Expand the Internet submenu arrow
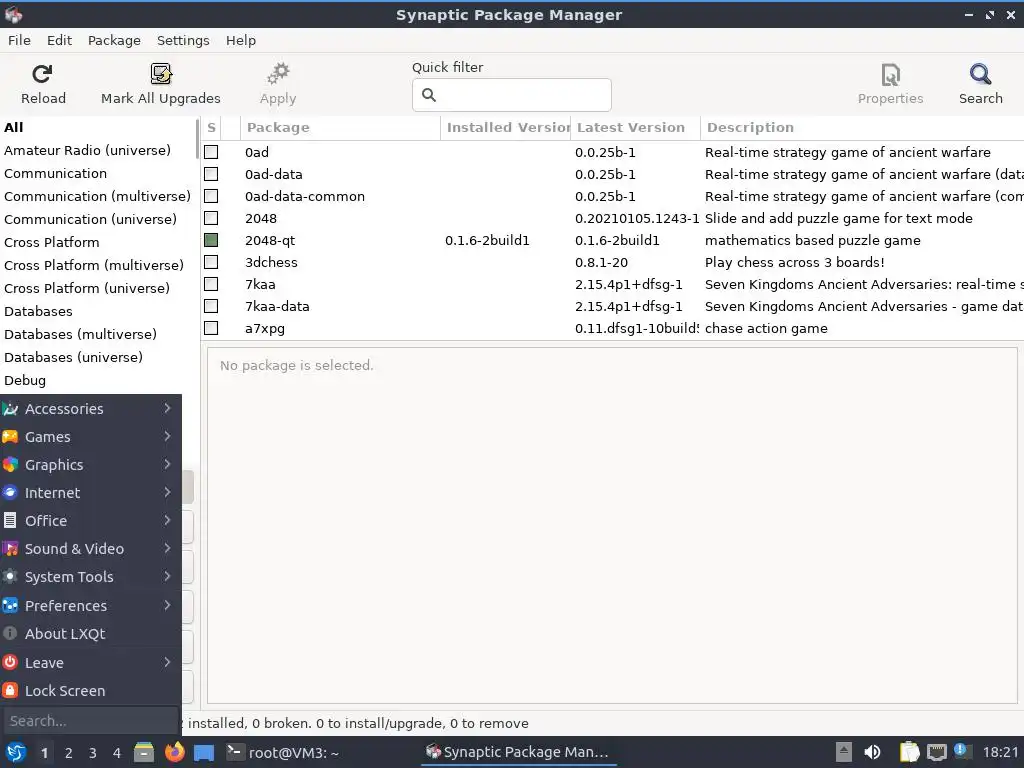1024x768 pixels. pos(167,492)
